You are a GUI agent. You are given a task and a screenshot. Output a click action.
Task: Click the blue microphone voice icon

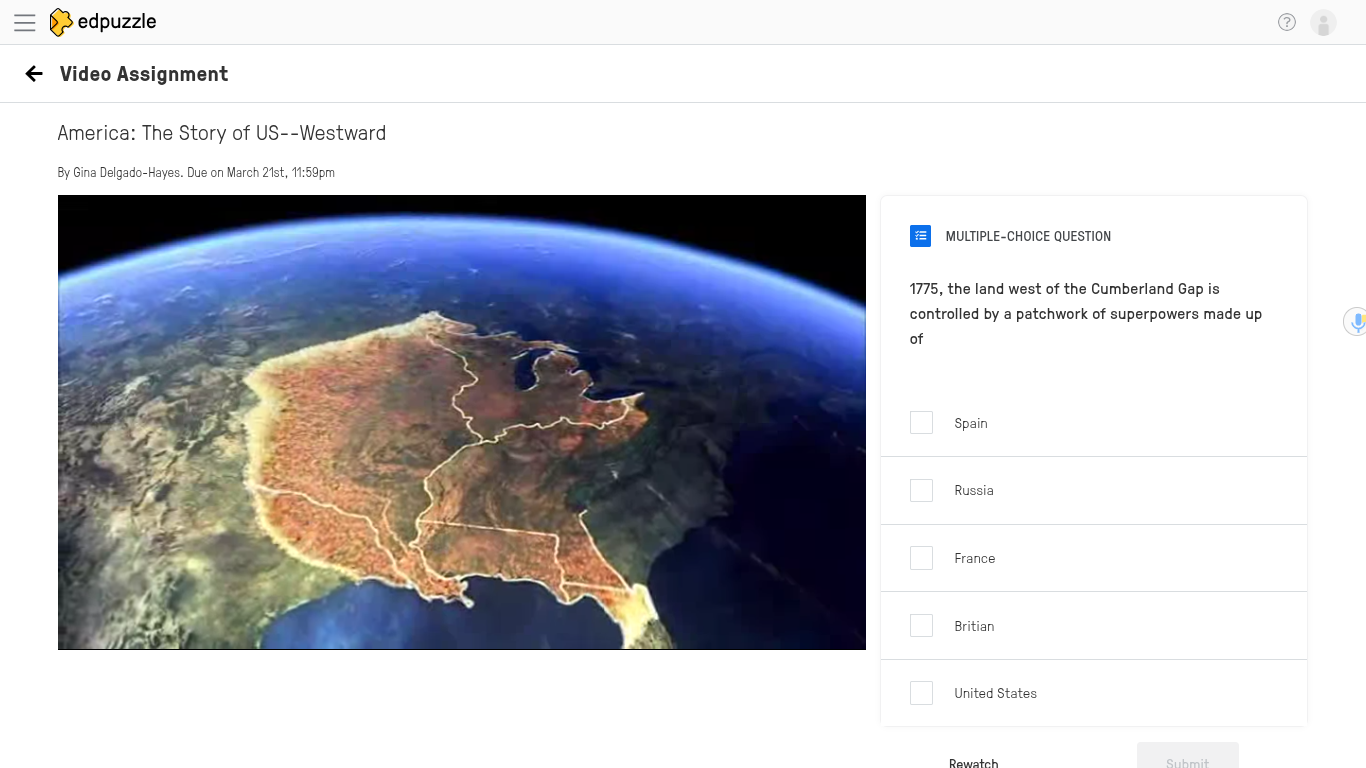1356,322
